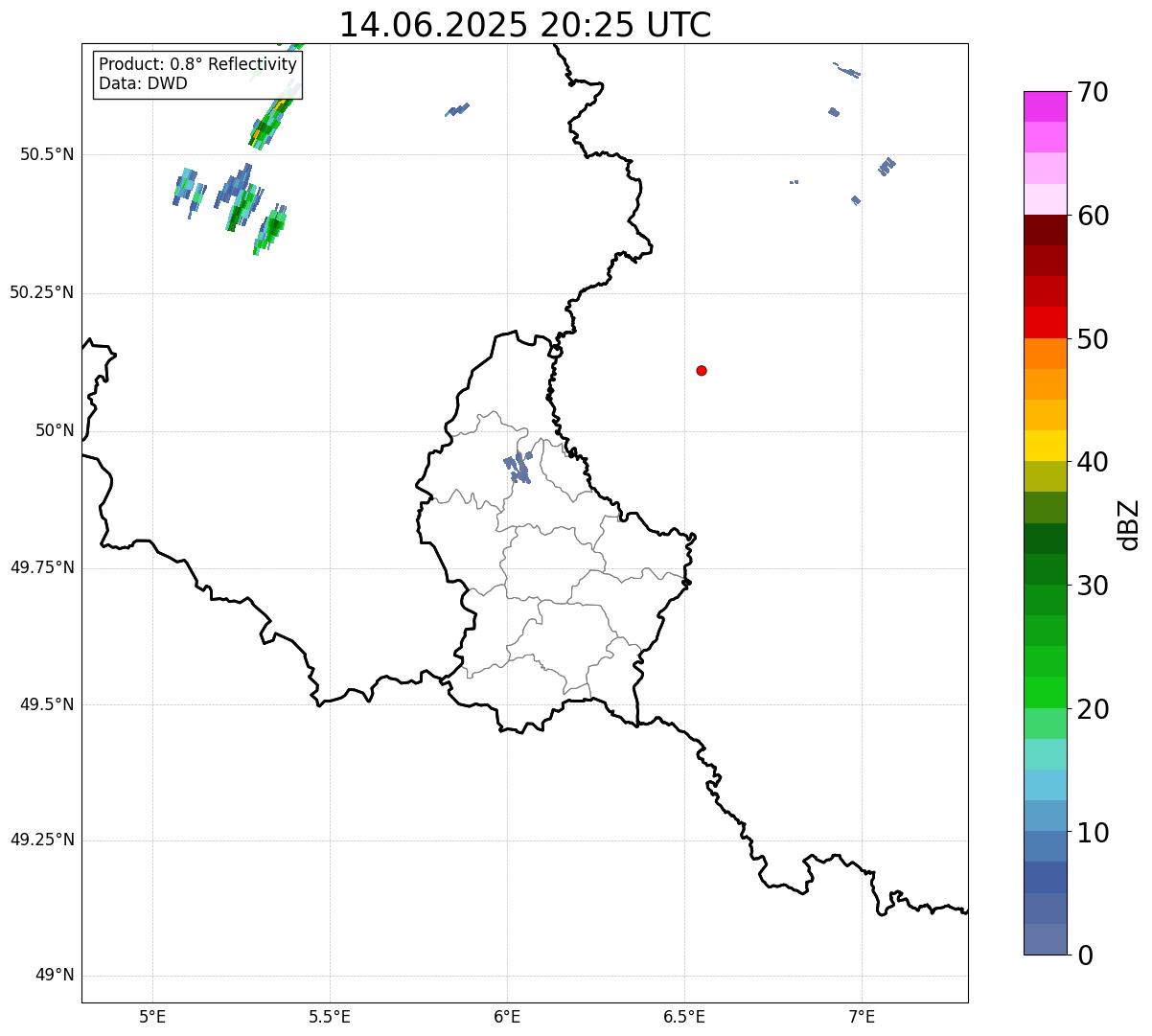Click the 'Product: 0.8° Reflectivity' legend text
The width and height of the screenshot is (1152, 1036).
[x=198, y=64]
